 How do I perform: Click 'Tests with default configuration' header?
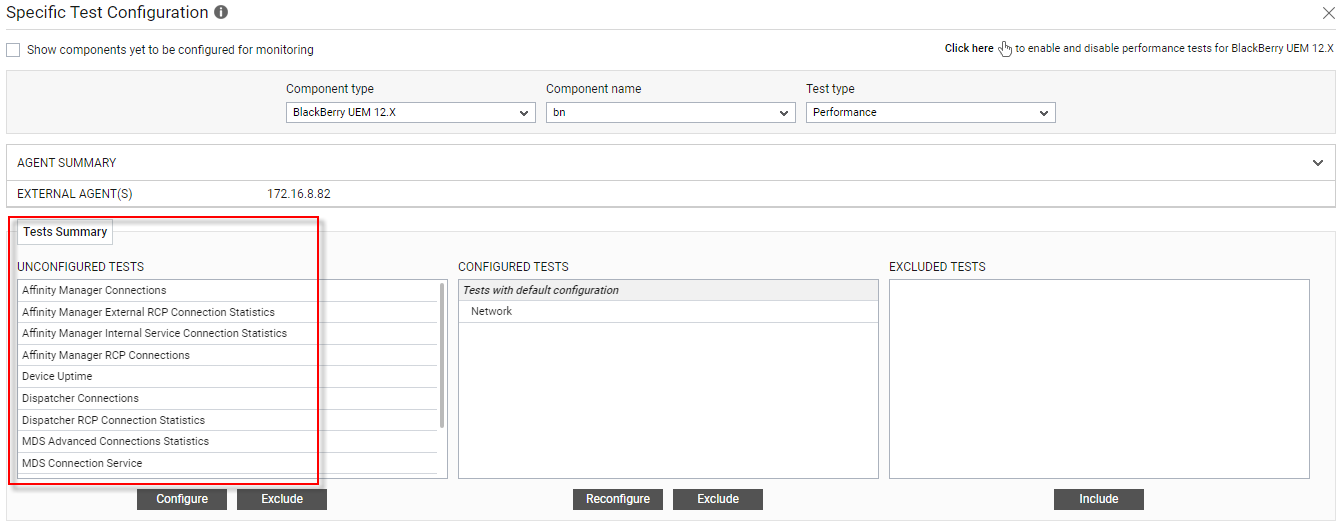(x=668, y=290)
